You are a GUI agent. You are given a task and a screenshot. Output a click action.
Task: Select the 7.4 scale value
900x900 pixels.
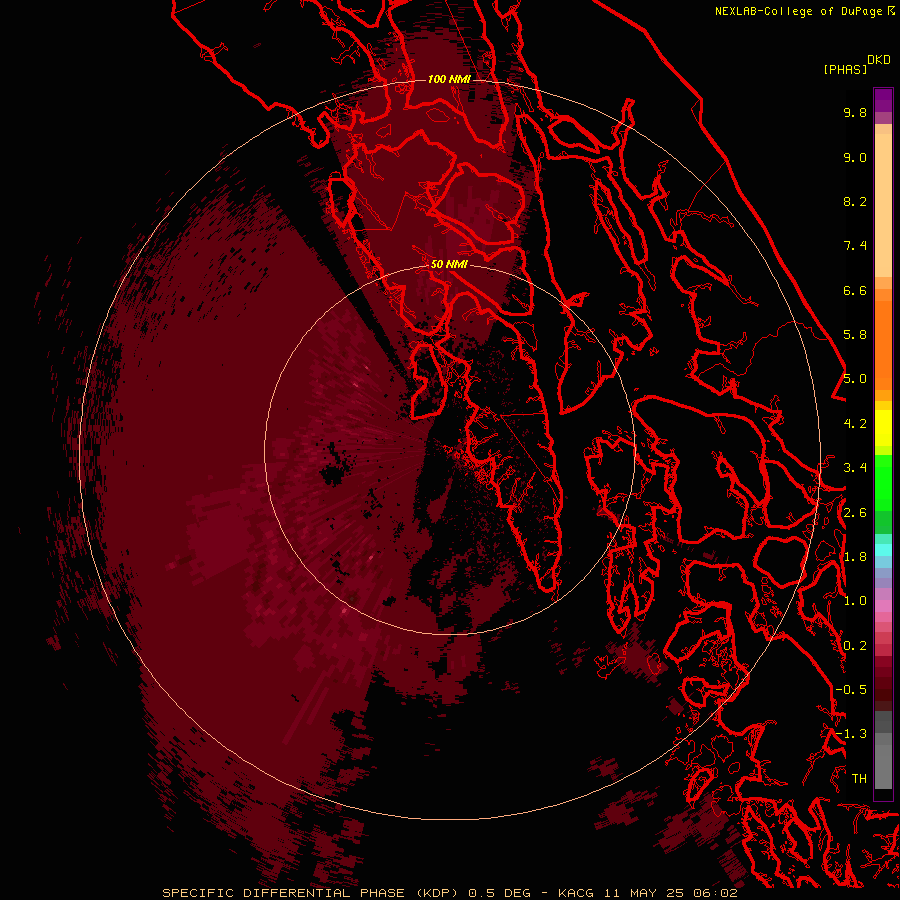click(855, 246)
